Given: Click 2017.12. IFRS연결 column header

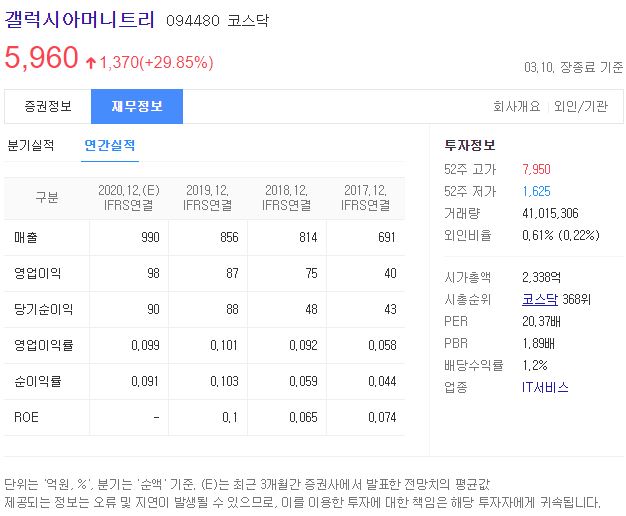Looking at the screenshot, I should (x=366, y=198).
